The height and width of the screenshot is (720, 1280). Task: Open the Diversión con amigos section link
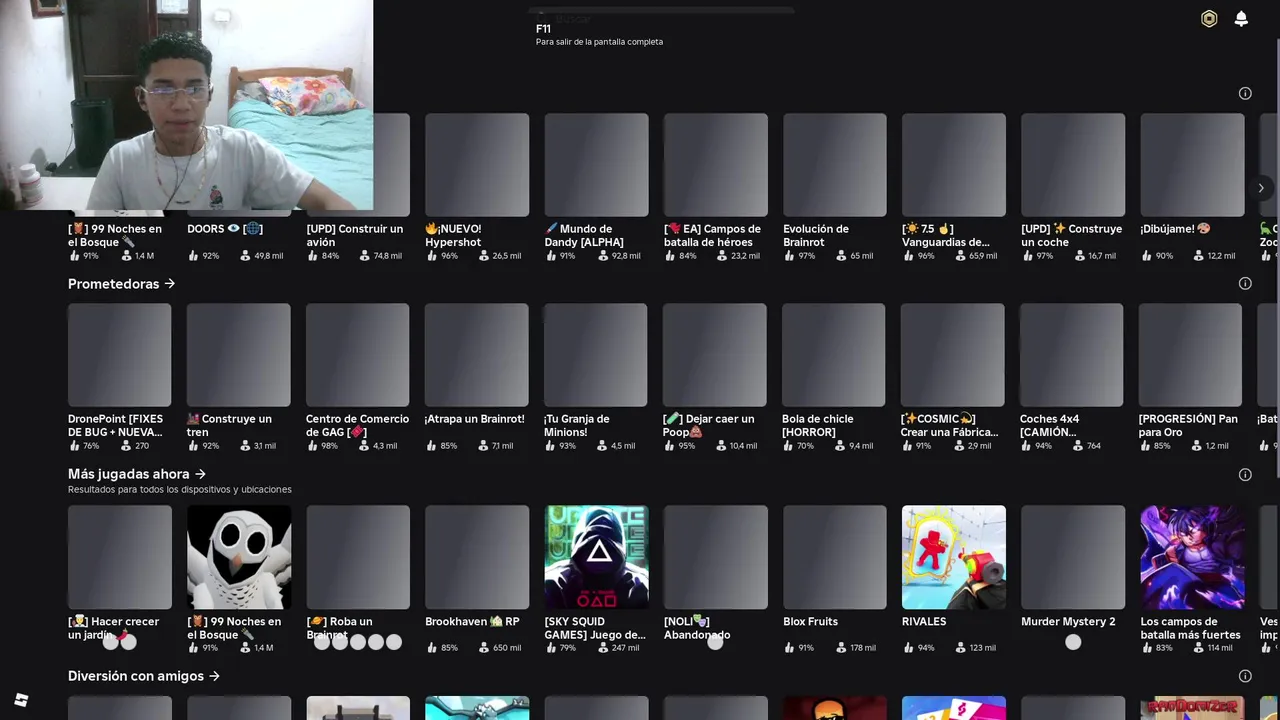(x=144, y=676)
